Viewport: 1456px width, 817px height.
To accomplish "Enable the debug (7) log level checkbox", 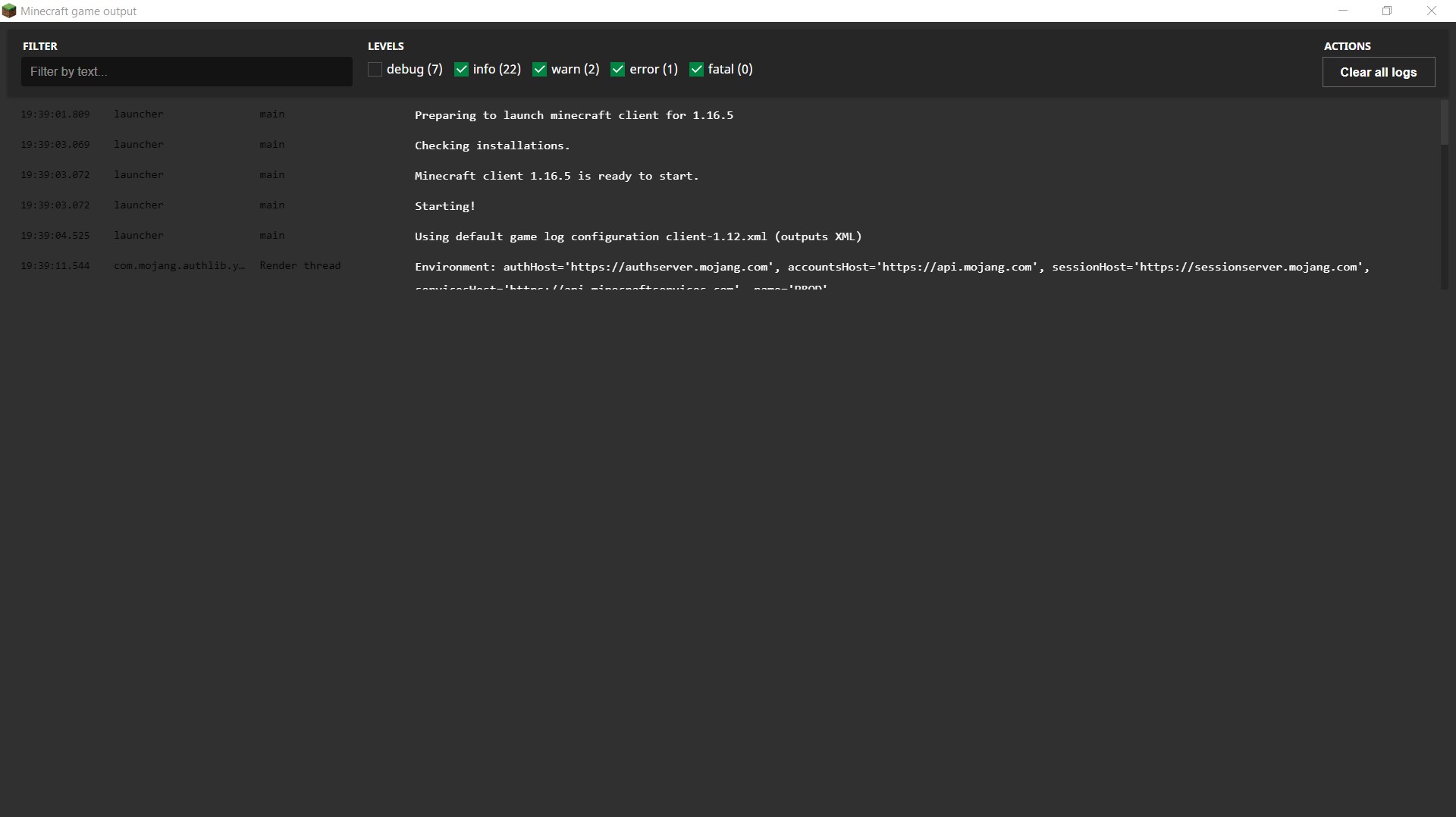I will tap(375, 70).
